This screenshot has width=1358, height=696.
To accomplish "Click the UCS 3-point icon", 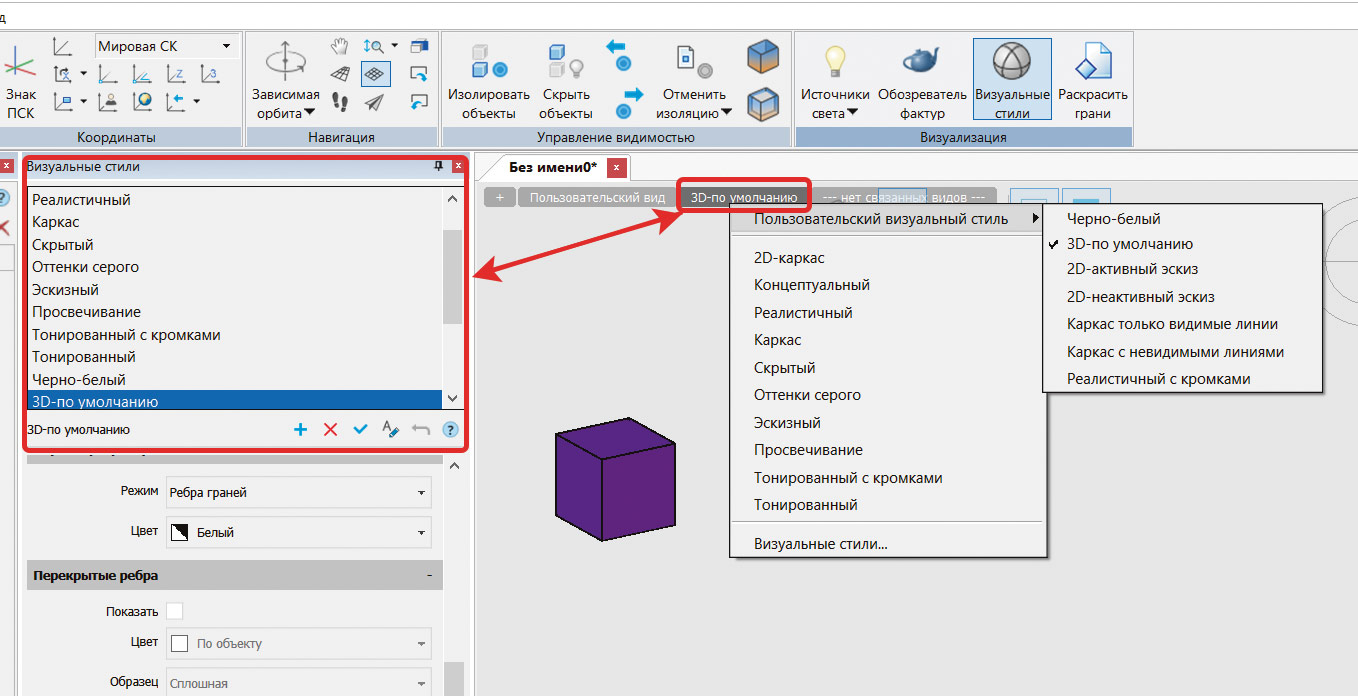I will tap(208, 73).
